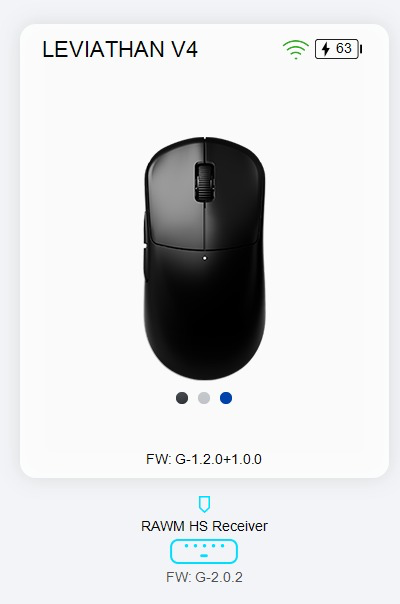Screen dimensions: 400x604
Task: Click the lightning bolt inside the battery
Action: pyautogui.click(x=326, y=49)
